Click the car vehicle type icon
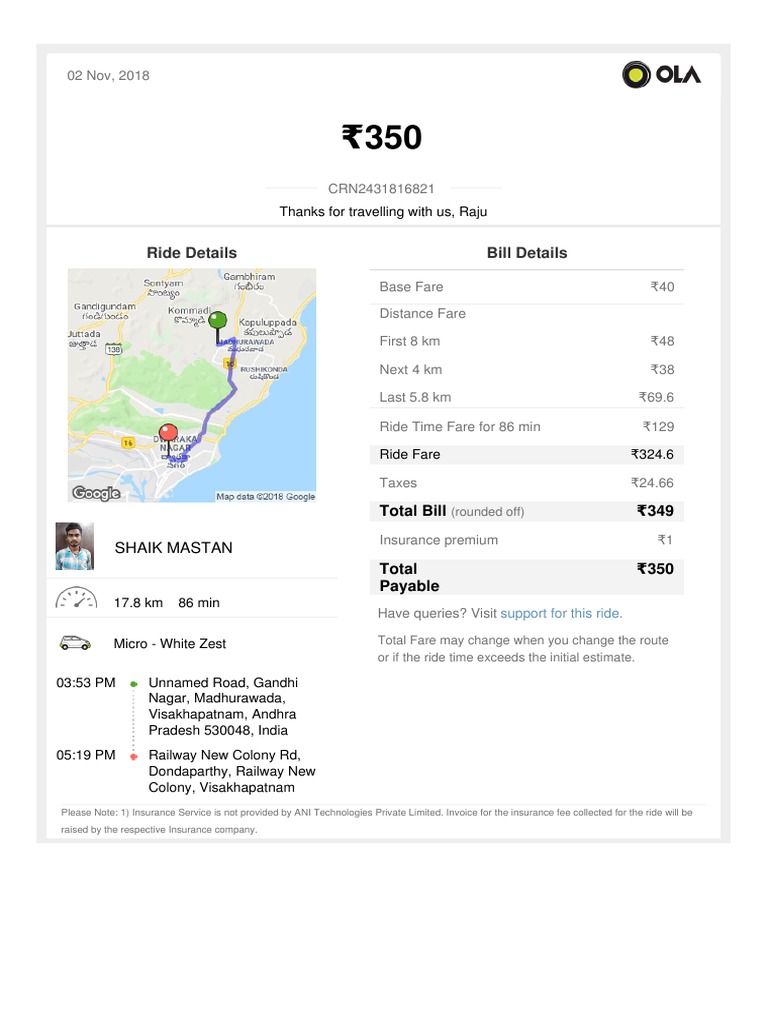This screenshot has height=1024, width=768. click(76, 643)
